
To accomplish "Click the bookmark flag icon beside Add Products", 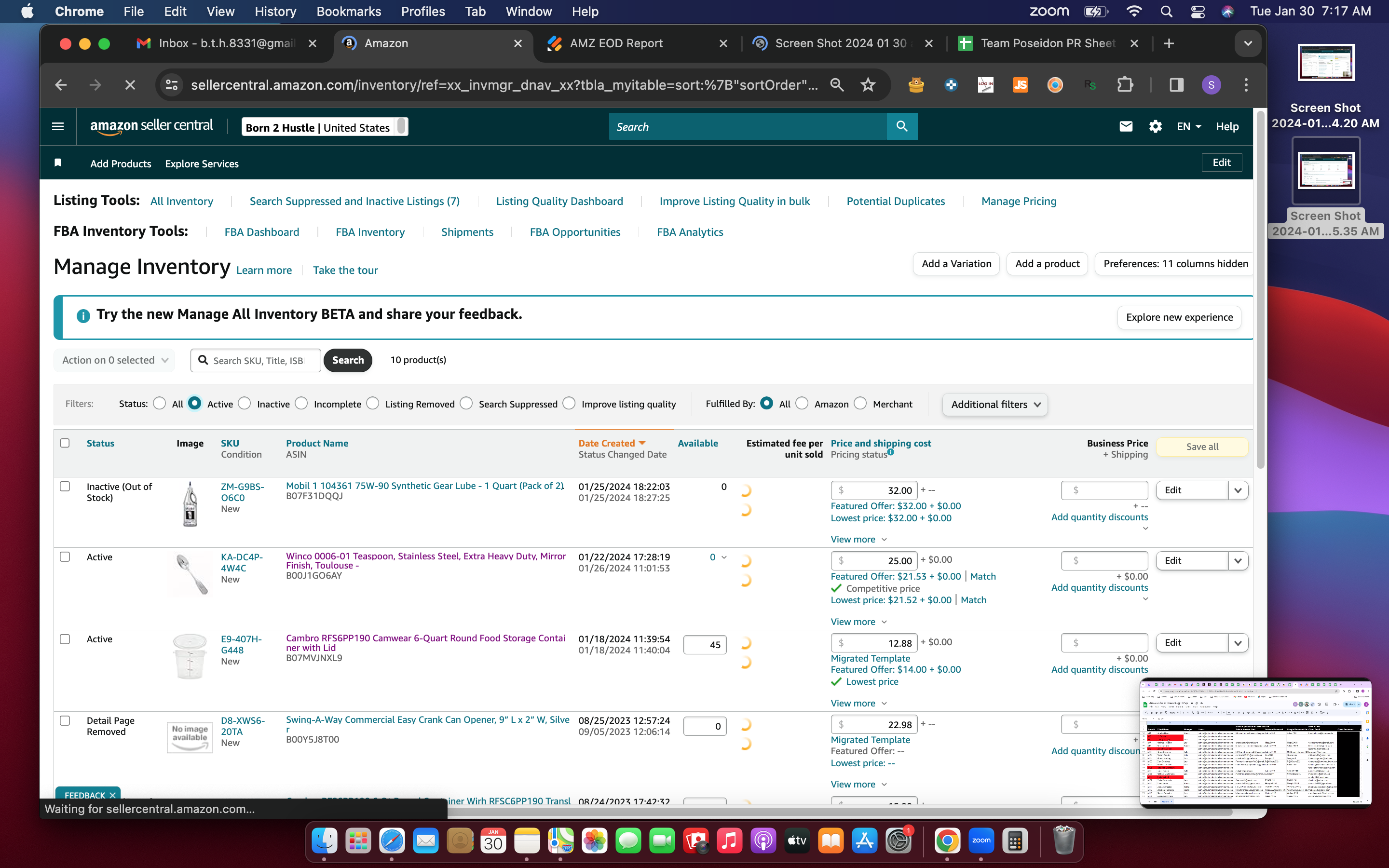I will (58, 163).
